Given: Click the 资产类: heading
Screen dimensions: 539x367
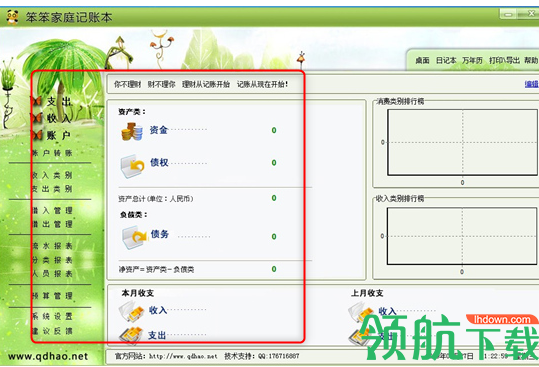Looking at the screenshot, I should pos(132,112).
